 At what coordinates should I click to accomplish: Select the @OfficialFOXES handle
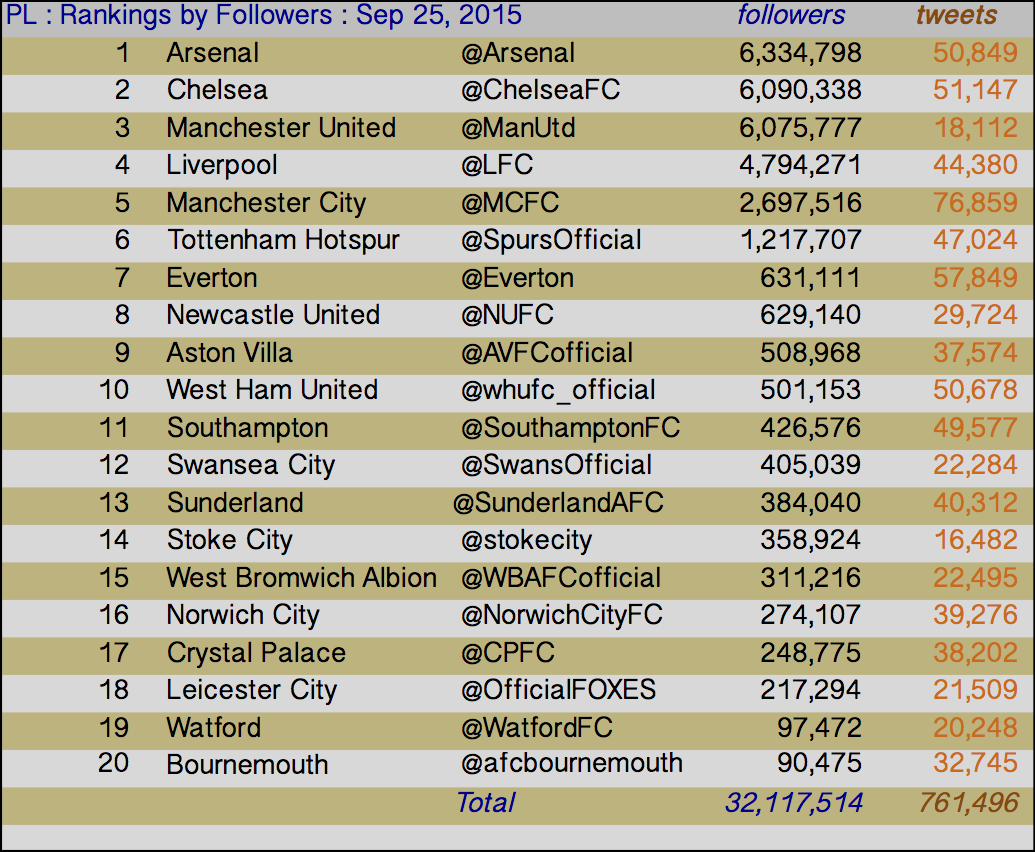[558, 690]
